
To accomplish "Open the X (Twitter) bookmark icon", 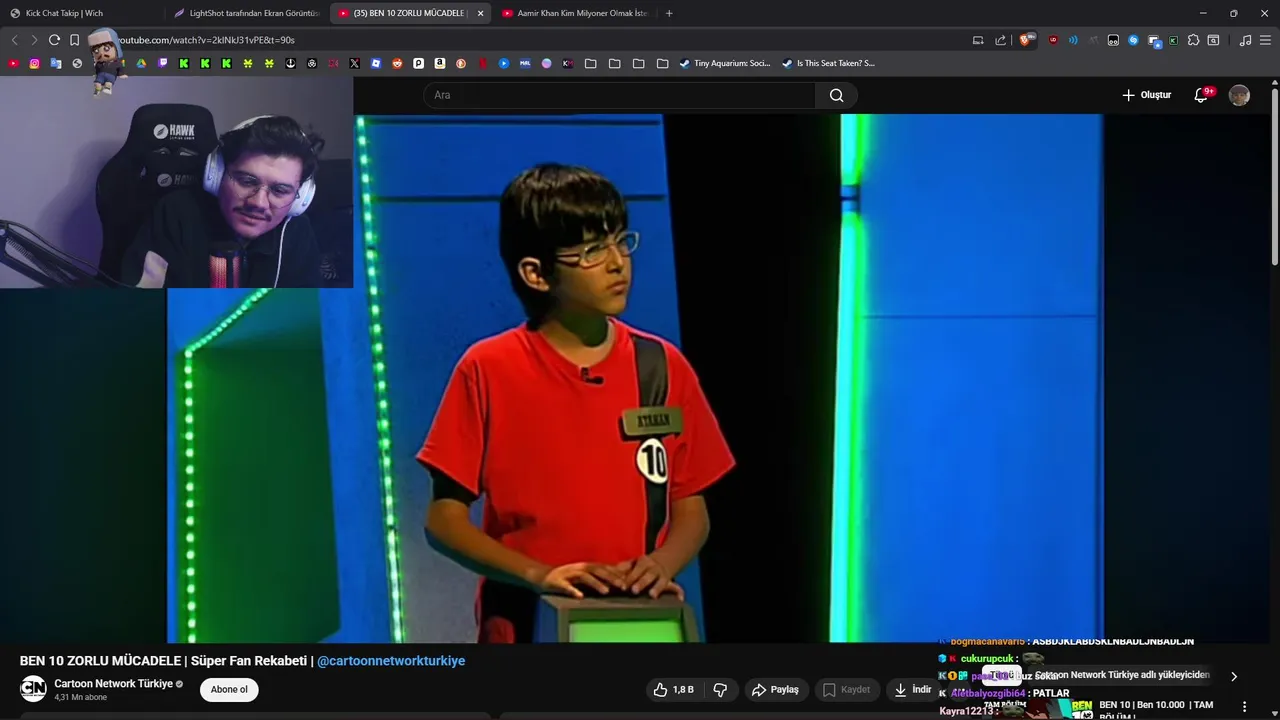I will [355, 63].
